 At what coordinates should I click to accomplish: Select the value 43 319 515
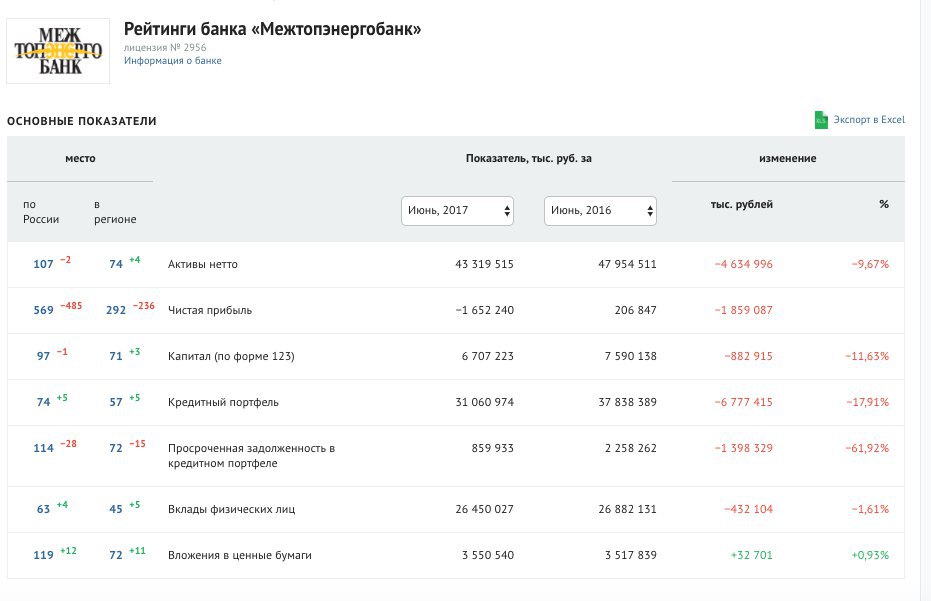pyautogui.click(x=484, y=264)
